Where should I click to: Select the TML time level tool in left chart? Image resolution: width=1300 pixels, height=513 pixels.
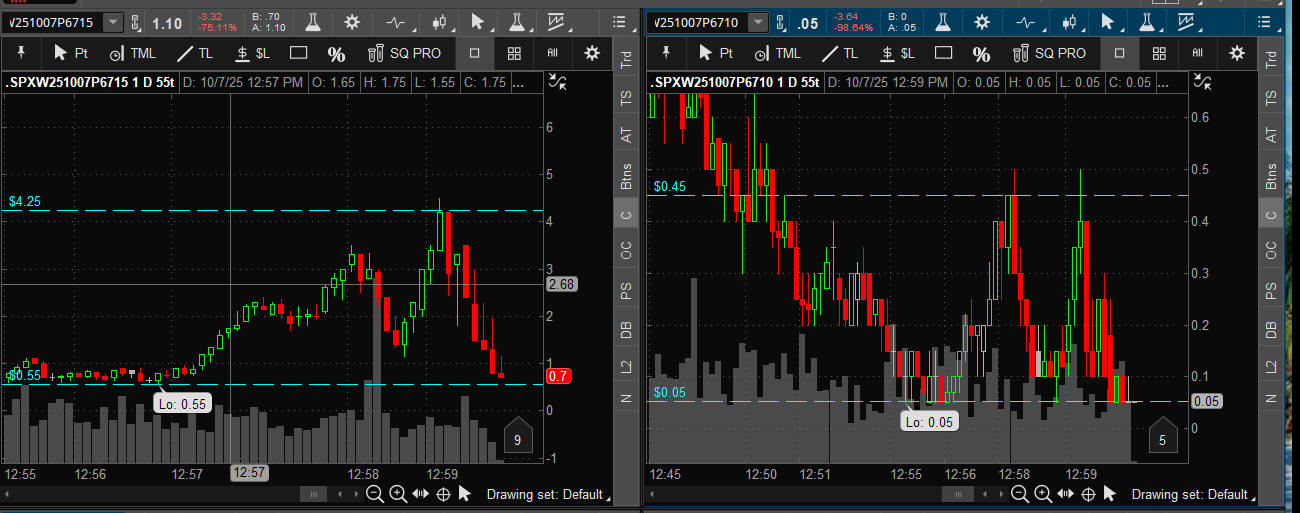tap(133, 53)
